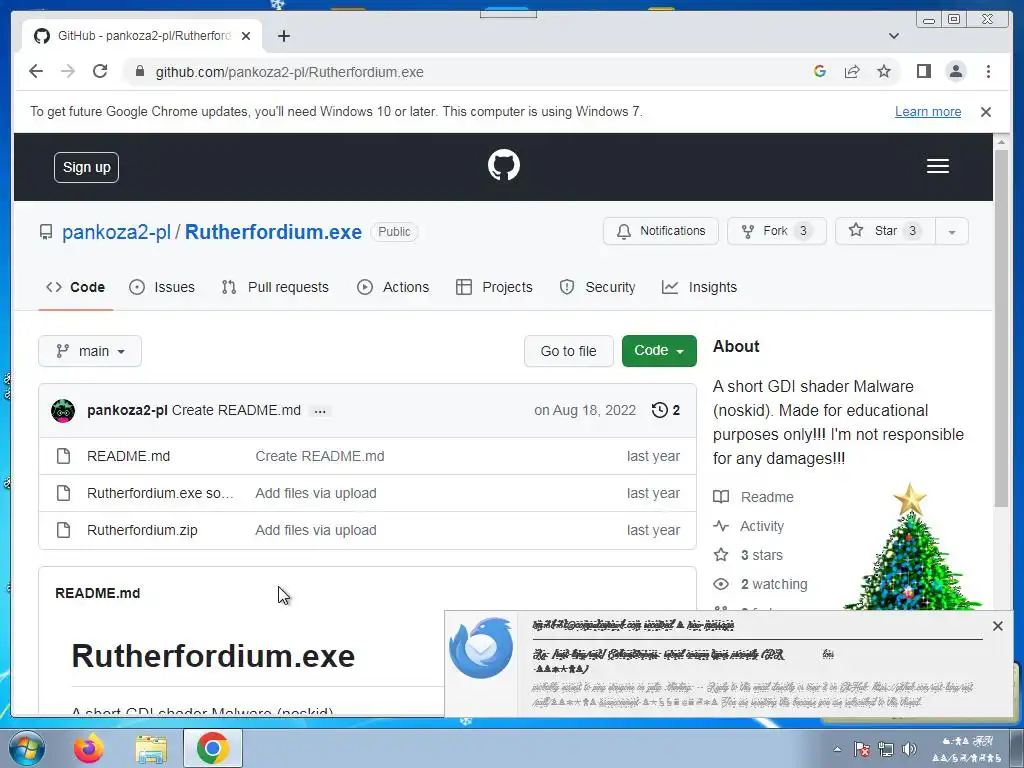Switch to the Pull requests tab
The height and width of the screenshot is (768, 1024).
click(275, 287)
